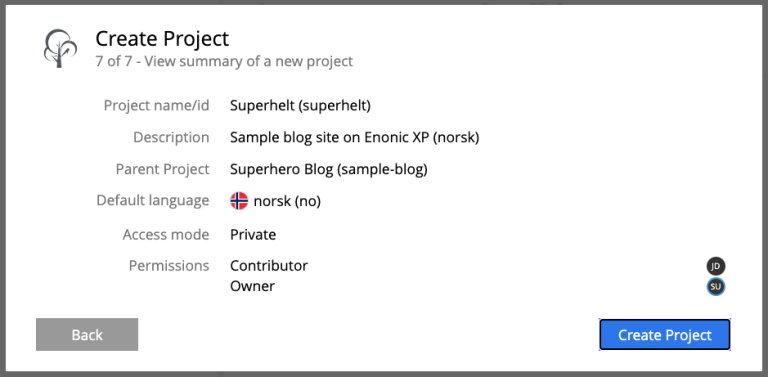Click the Create Project dialog title
Screen dimensions: 768x377
162,39
